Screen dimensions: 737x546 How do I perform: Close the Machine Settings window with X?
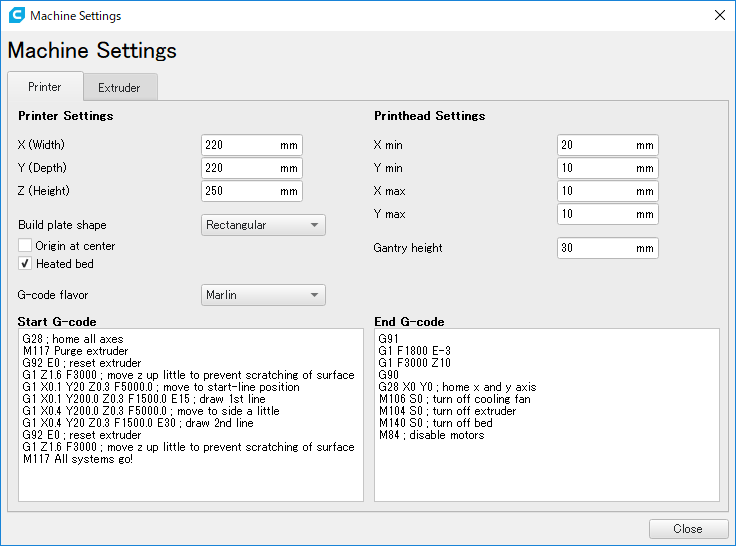720,15
